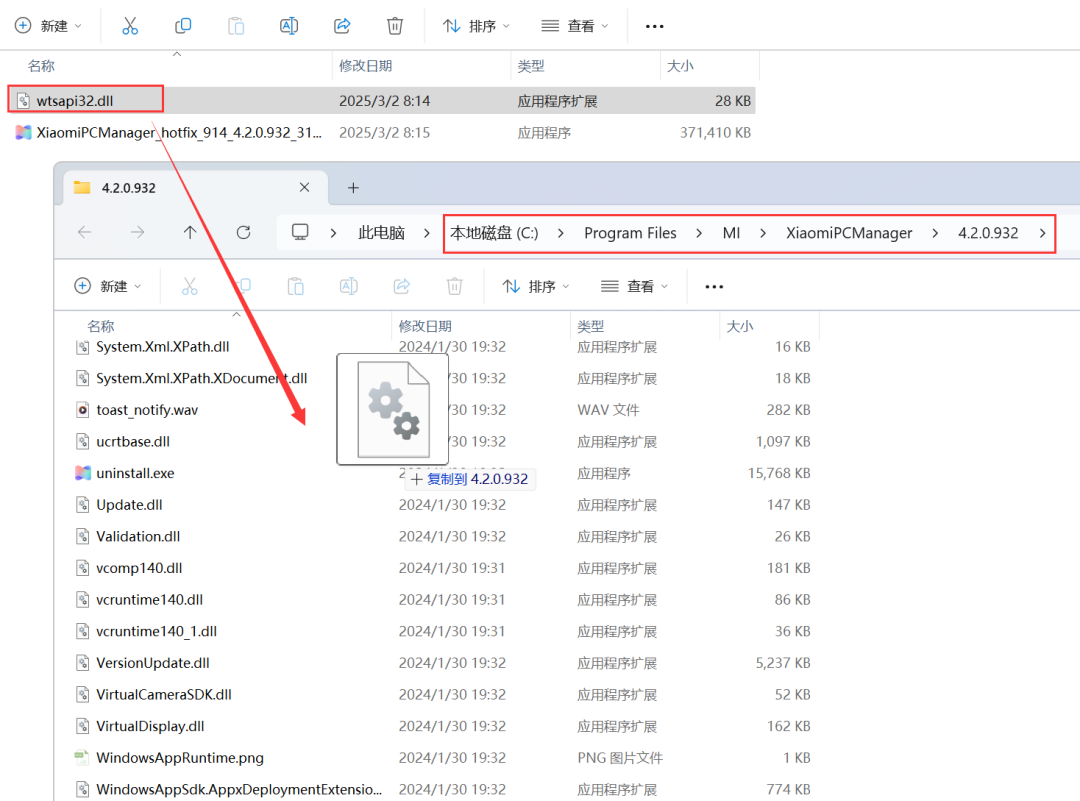Select the toast_notify.wav file
This screenshot has height=801, width=1080.
click(147, 410)
